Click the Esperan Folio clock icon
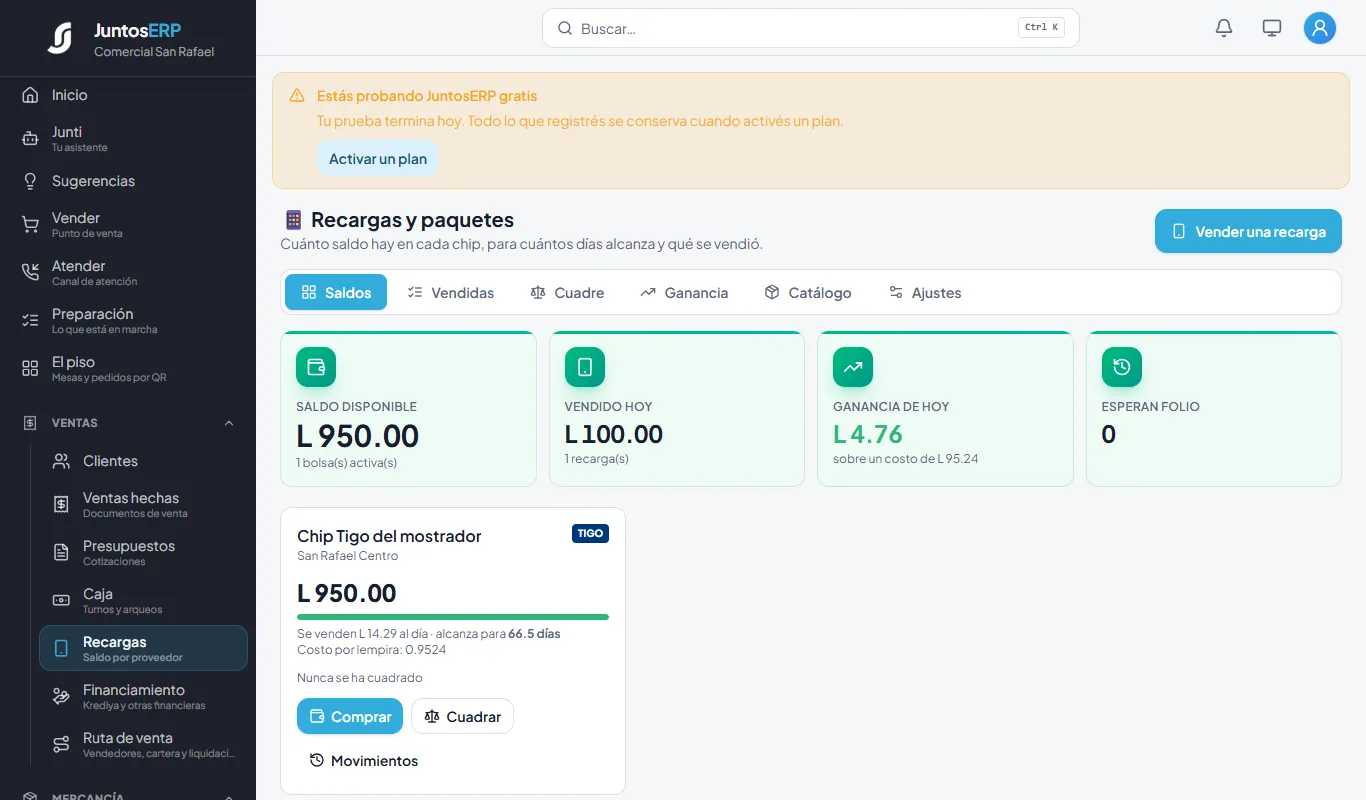1366x800 pixels. coord(1122,367)
